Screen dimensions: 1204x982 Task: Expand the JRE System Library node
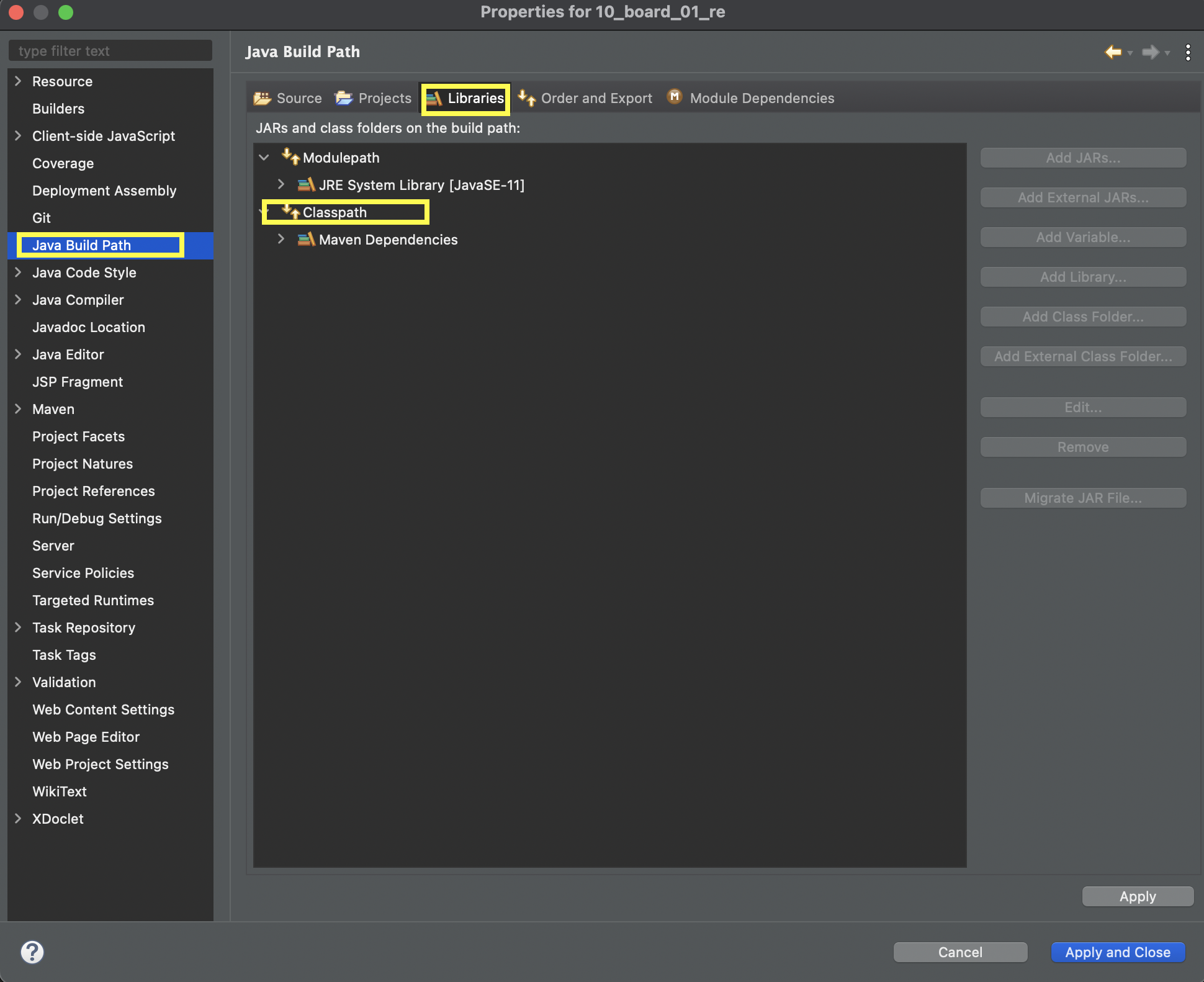pos(281,184)
